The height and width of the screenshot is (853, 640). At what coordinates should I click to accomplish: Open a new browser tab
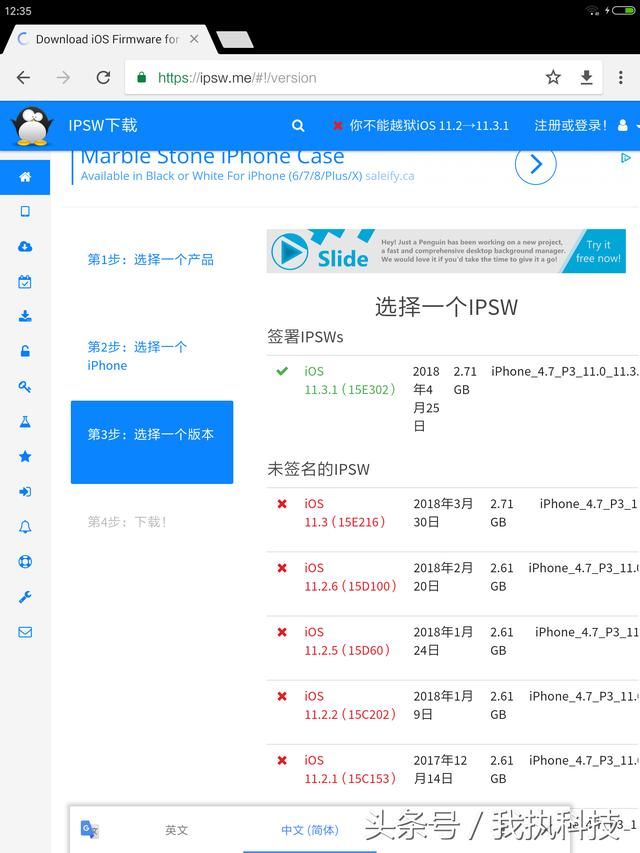235,40
